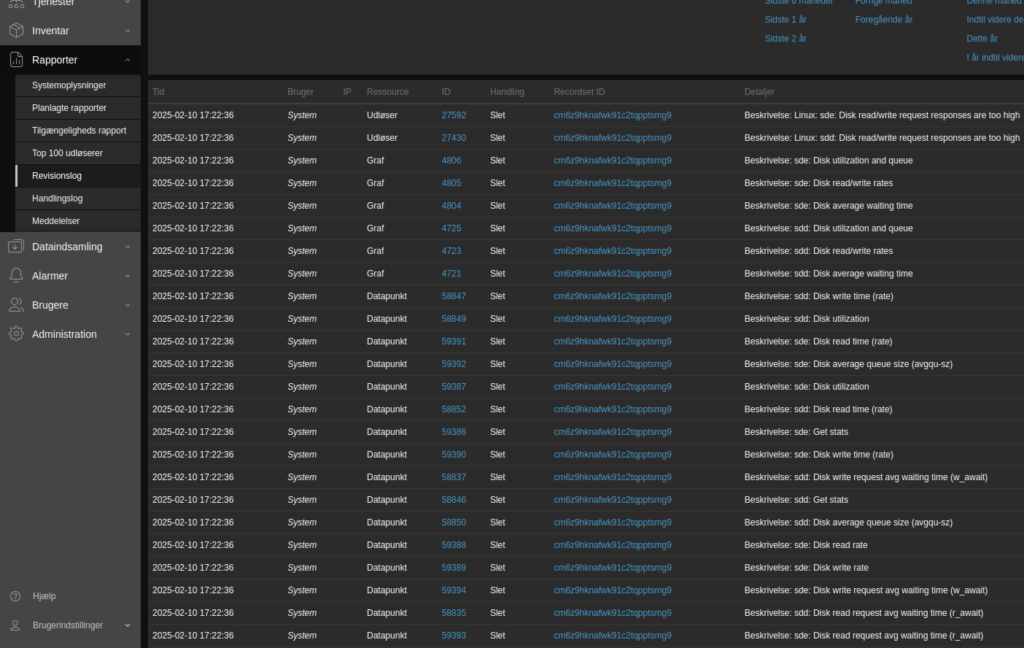
Task: Click the Inventar box icon in sidebar
Action: (14, 30)
